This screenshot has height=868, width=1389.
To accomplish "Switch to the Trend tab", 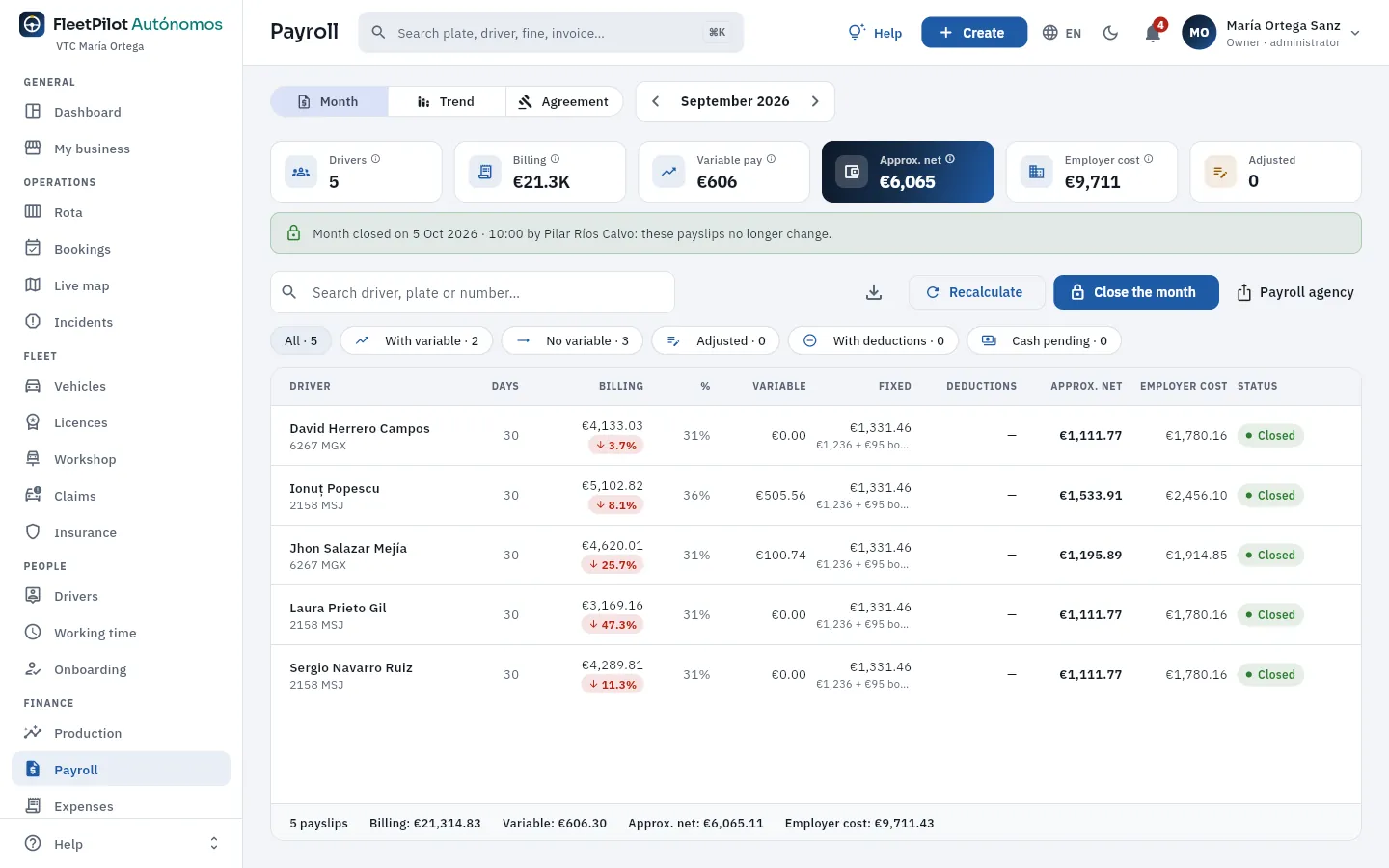I will [447, 101].
